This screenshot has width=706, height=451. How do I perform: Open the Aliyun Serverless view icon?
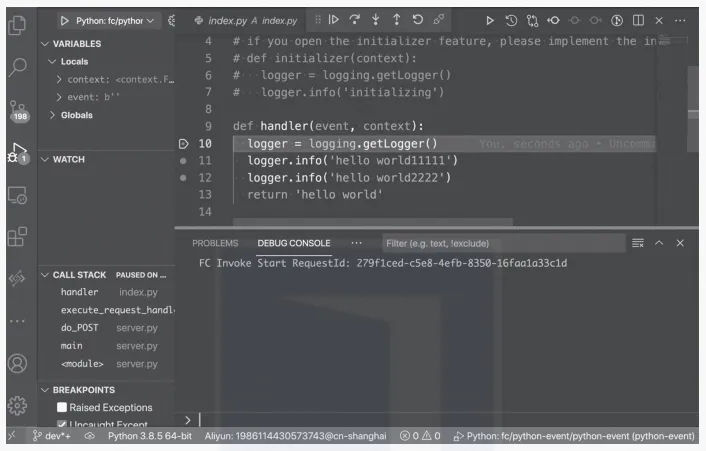pos(17,278)
